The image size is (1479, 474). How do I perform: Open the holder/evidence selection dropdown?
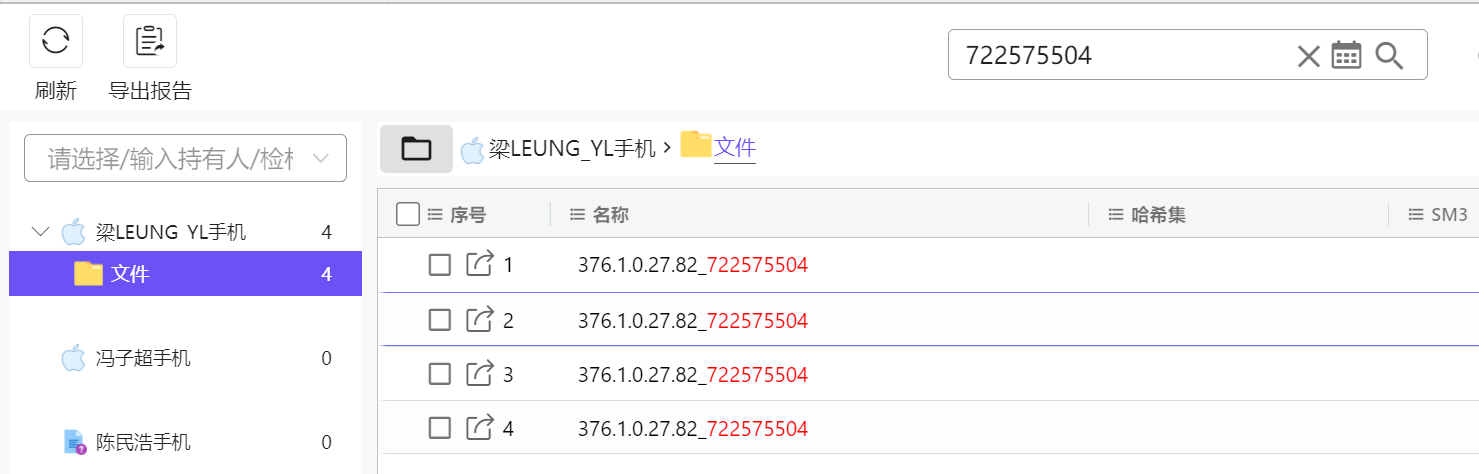[185, 158]
